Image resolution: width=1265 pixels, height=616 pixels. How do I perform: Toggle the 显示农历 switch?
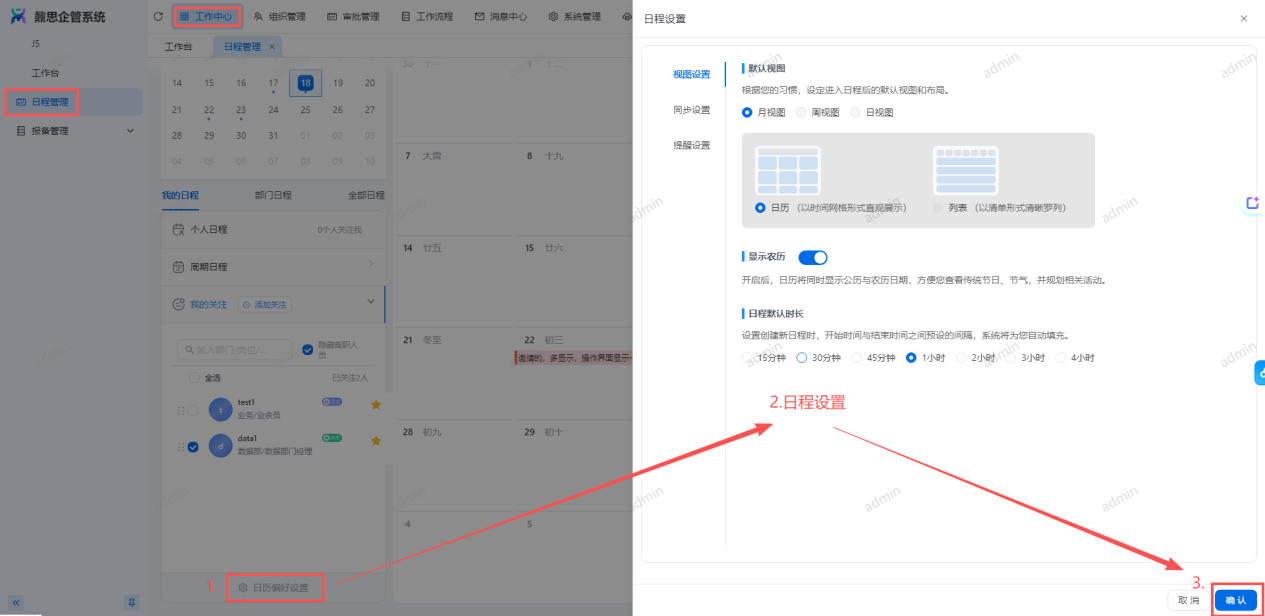pyautogui.click(x=813, y=257)
